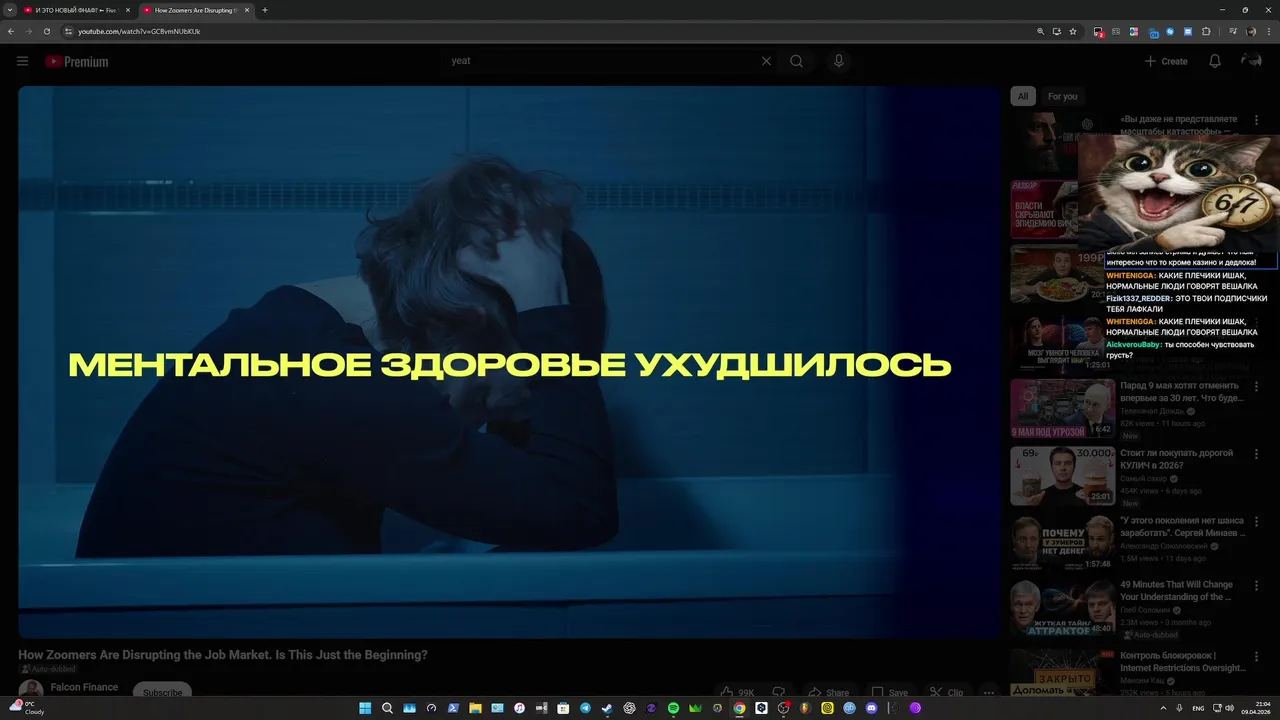
Task: Click the install app icon in the address bar
Action: pos(1056,31)
